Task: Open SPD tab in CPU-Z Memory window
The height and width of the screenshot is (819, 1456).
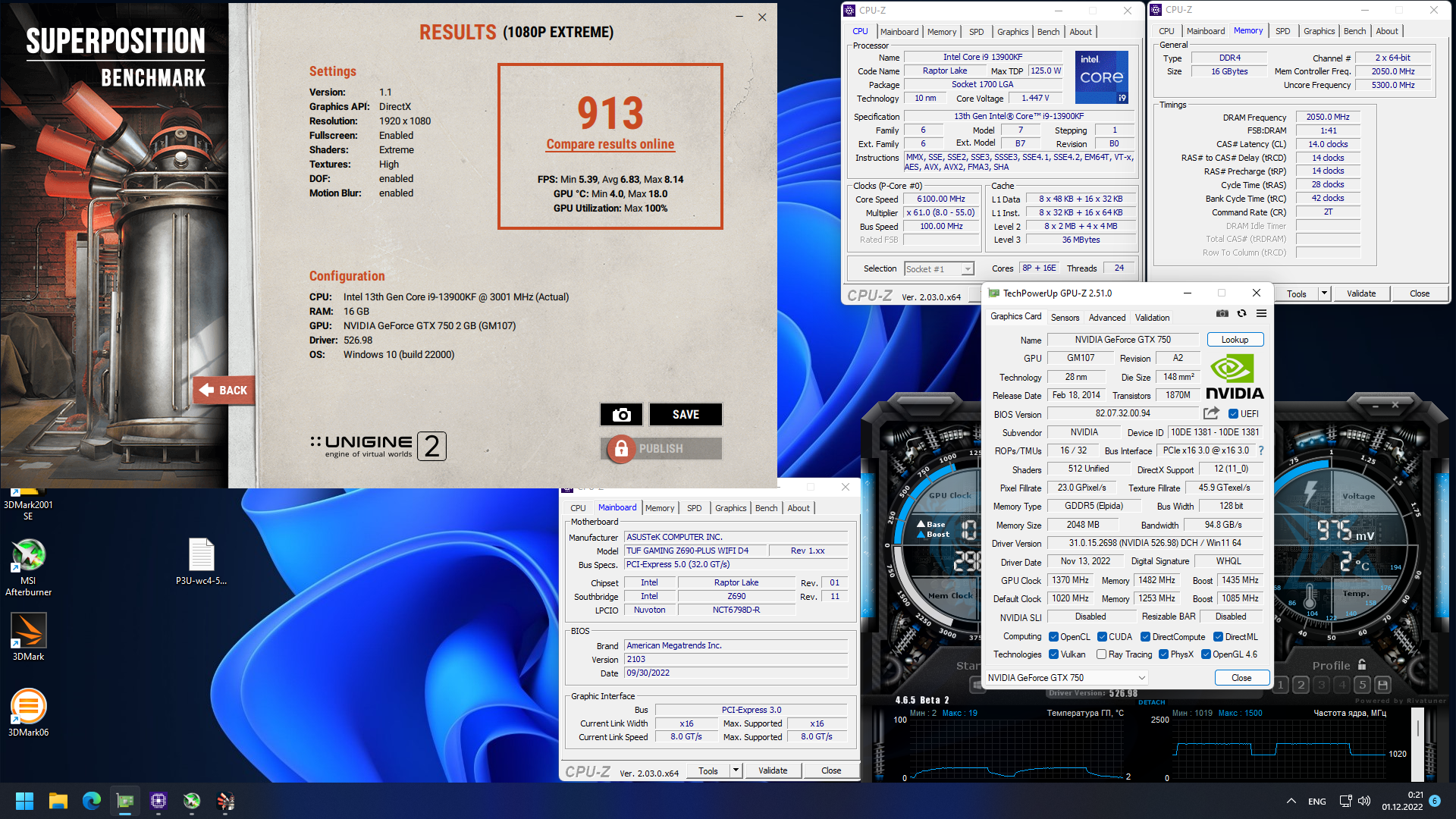Action: (x=1282, y=31)
